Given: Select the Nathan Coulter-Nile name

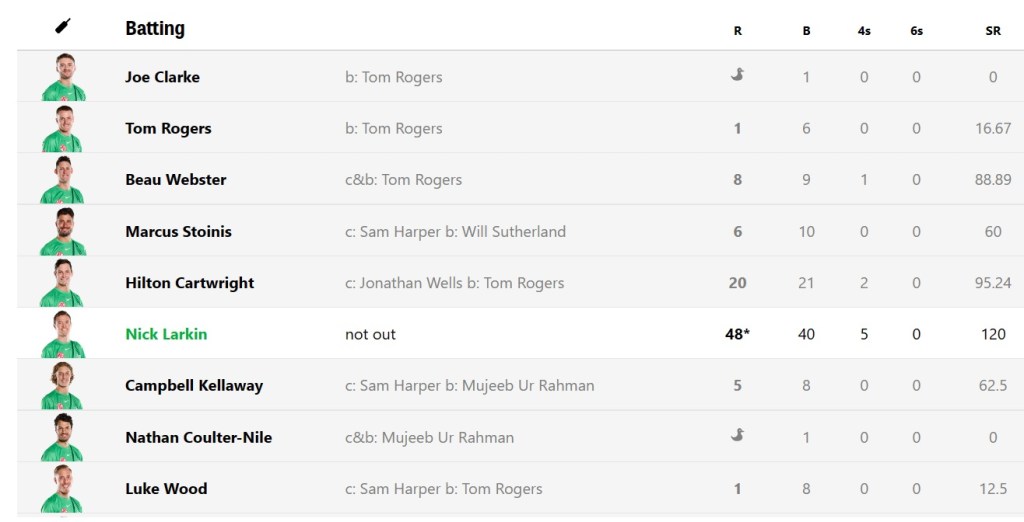Looking at the screenshot, I should tap(198, 437).
